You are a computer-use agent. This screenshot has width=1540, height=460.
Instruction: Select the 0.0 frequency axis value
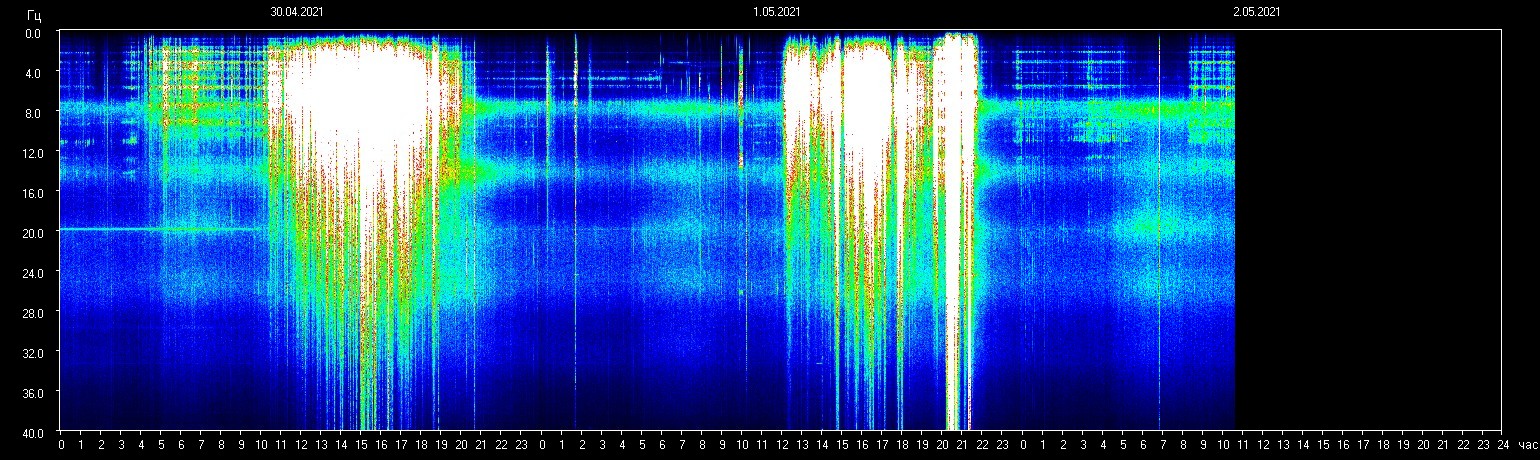point(33,33)
